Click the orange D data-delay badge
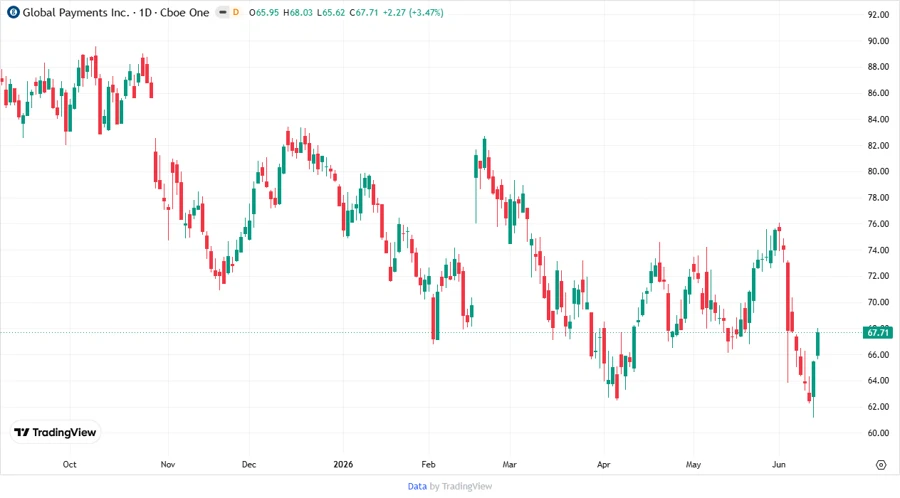The image size is (900, 498). click(x=236, y=12)
